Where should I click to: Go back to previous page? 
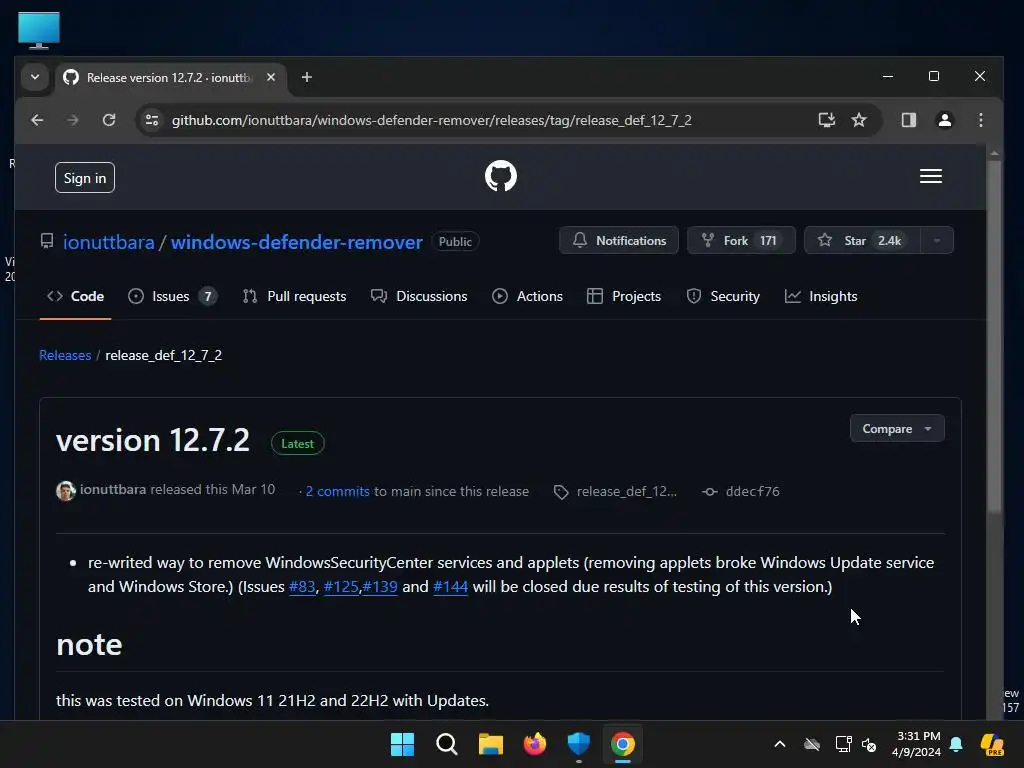click(x=37, y=120)
